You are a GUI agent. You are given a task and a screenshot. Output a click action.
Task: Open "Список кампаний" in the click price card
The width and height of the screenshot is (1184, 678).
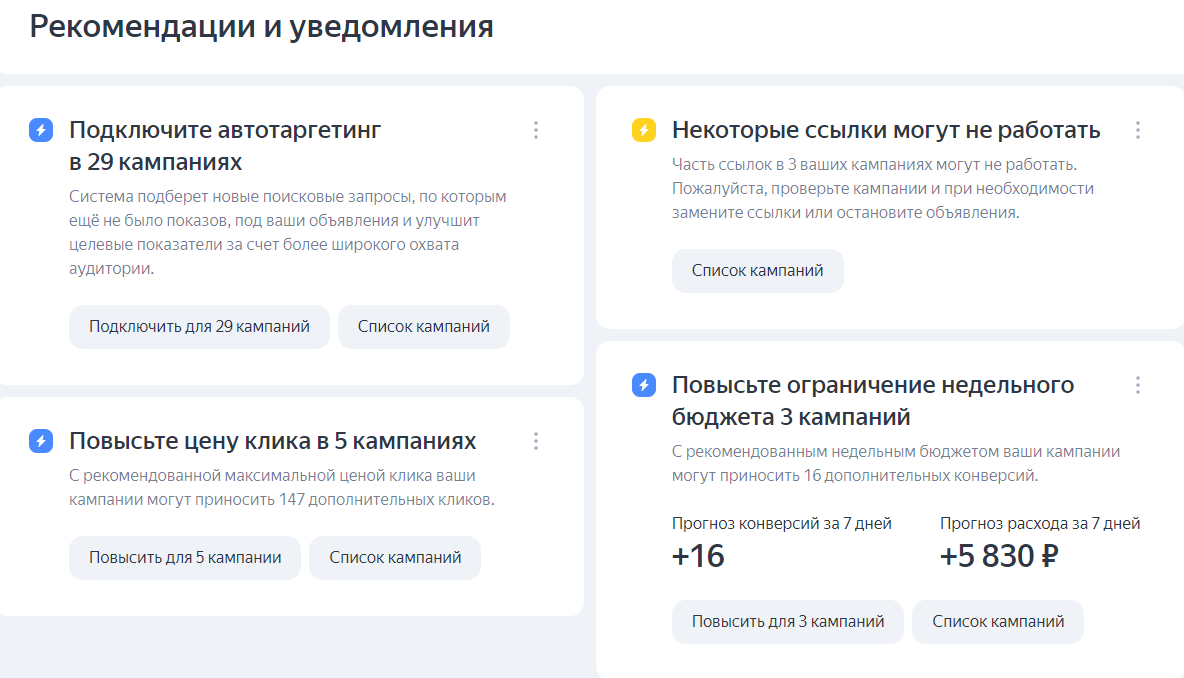pos(395,558)
